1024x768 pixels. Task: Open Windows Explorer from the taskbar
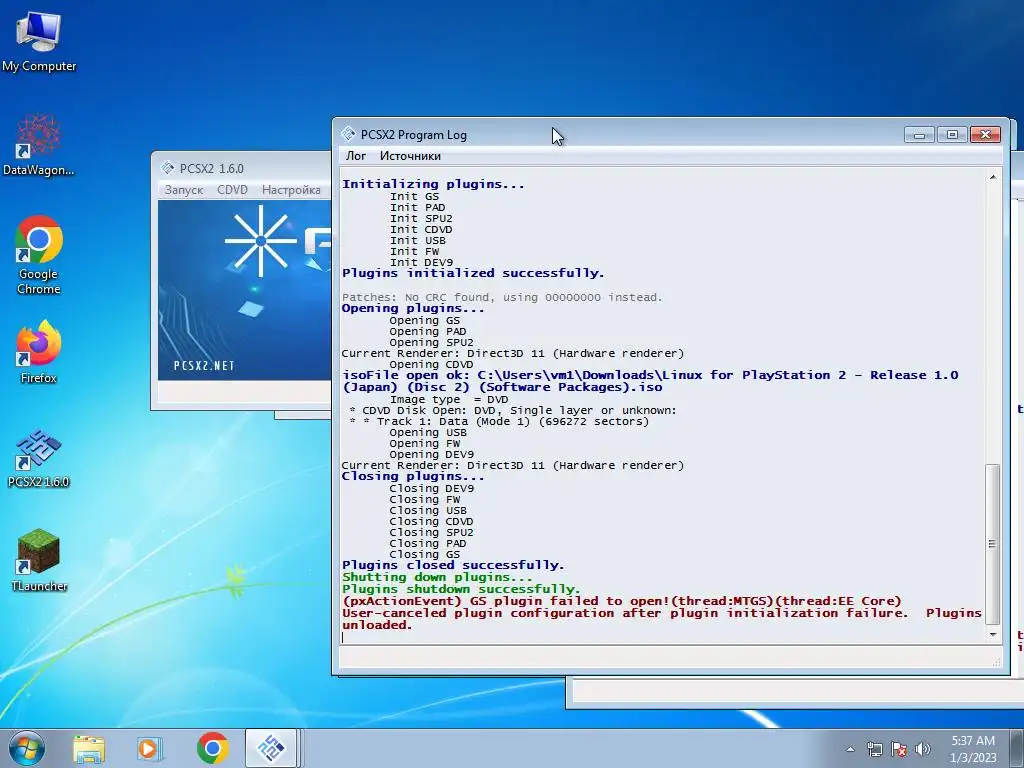pyautogui.click(x=89, y=748)
